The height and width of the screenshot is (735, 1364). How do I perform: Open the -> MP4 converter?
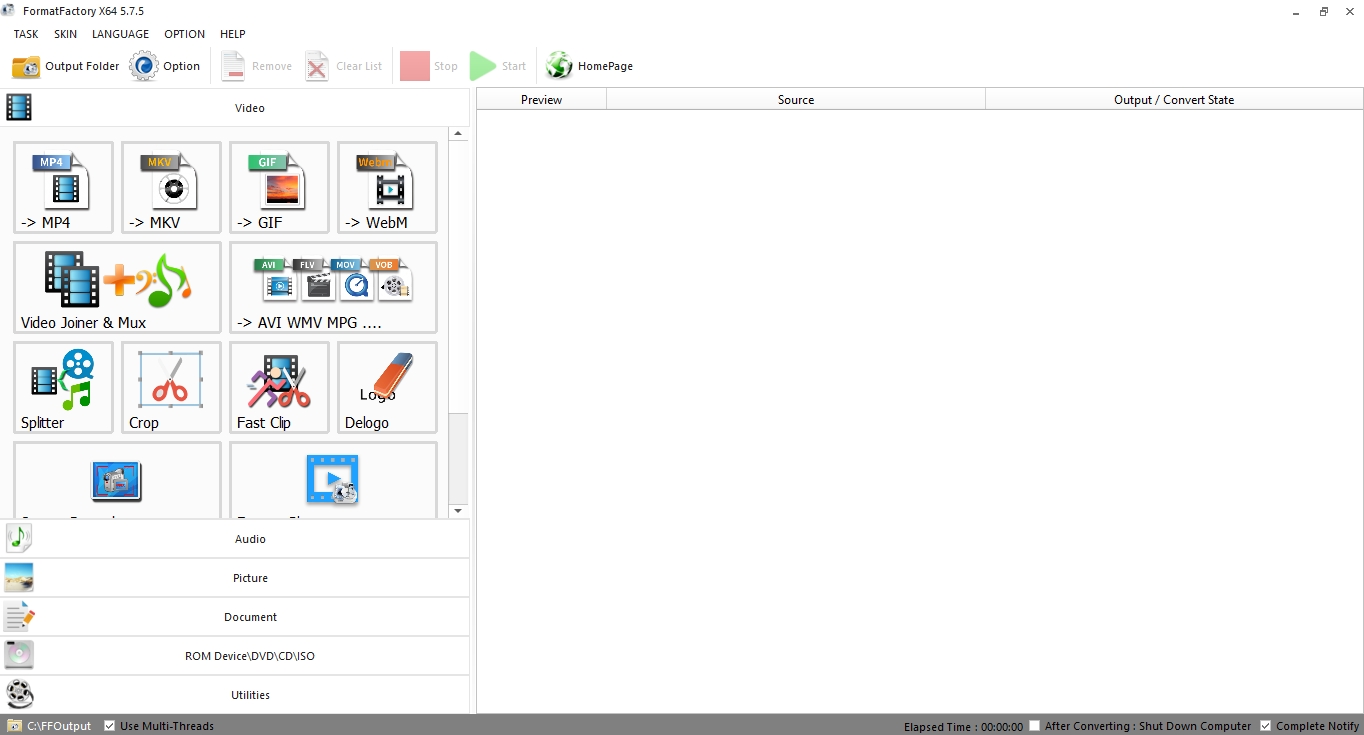pyautogui.click(x=64, y=188)
